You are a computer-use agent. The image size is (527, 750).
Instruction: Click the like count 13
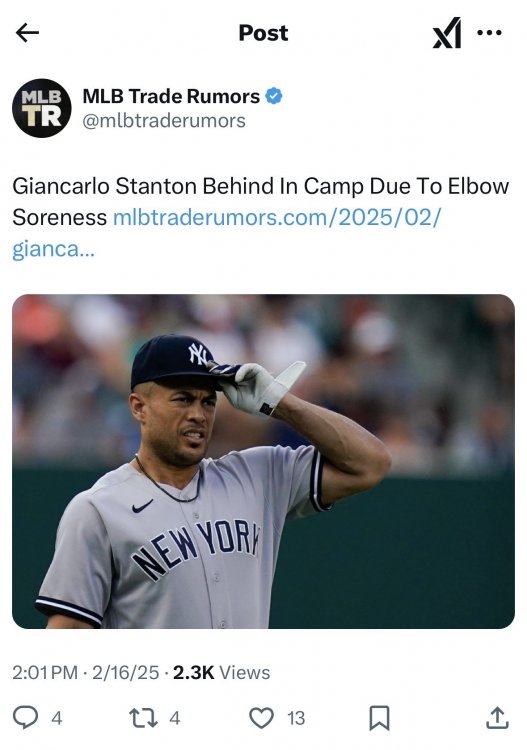(296, 718)
